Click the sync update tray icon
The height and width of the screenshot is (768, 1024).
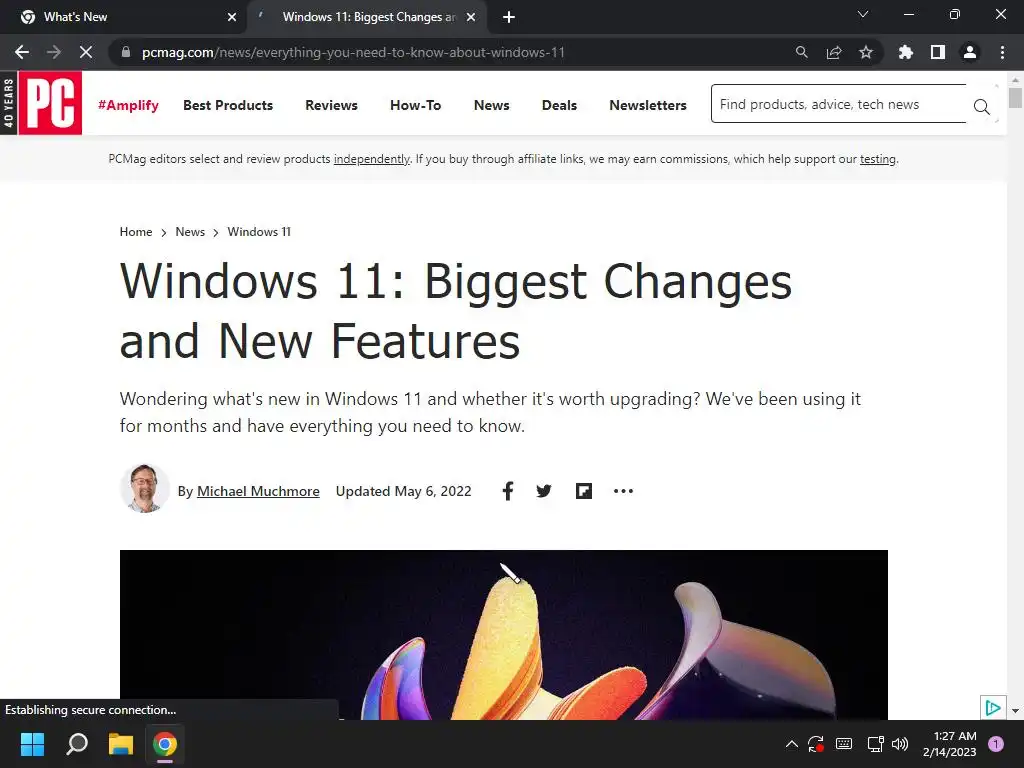[816, 744]
